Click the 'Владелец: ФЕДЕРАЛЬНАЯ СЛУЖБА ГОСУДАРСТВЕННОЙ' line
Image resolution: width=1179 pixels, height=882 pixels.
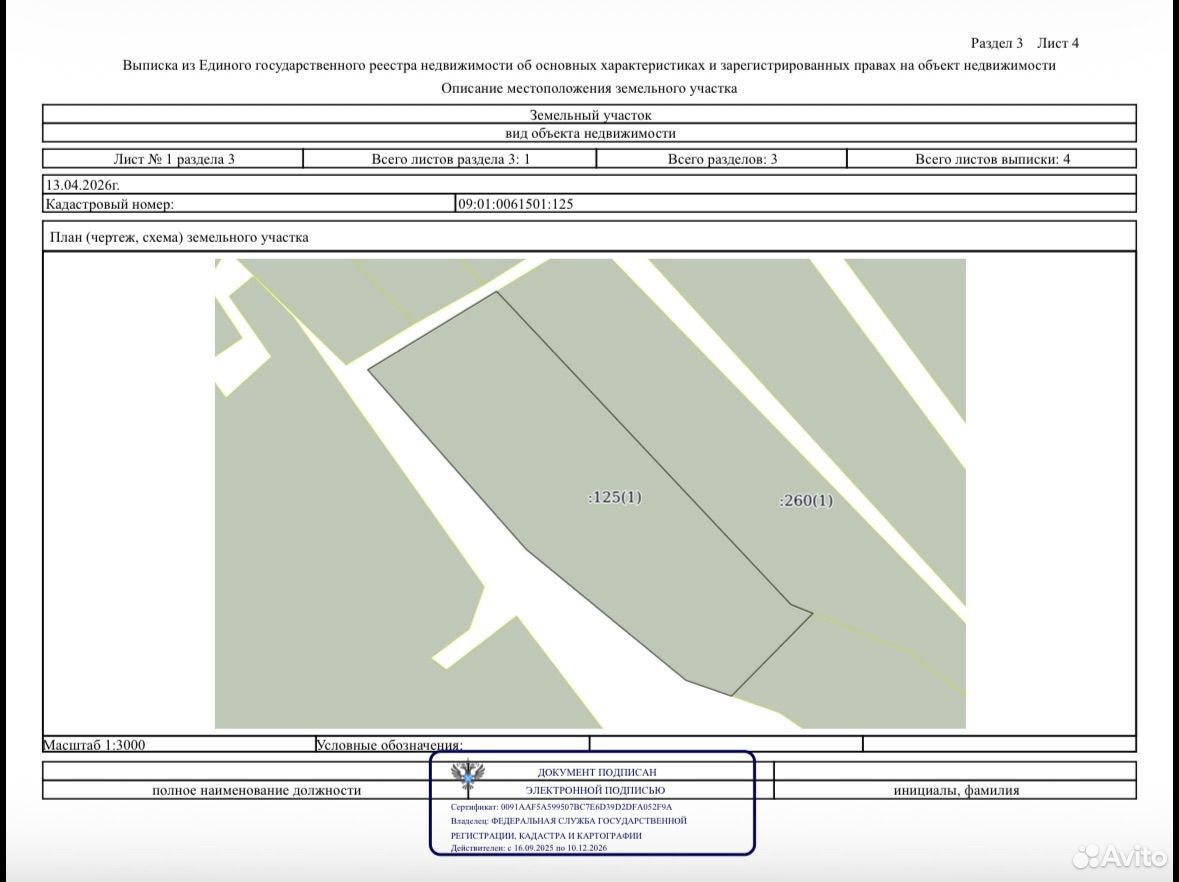pos(568,821)
